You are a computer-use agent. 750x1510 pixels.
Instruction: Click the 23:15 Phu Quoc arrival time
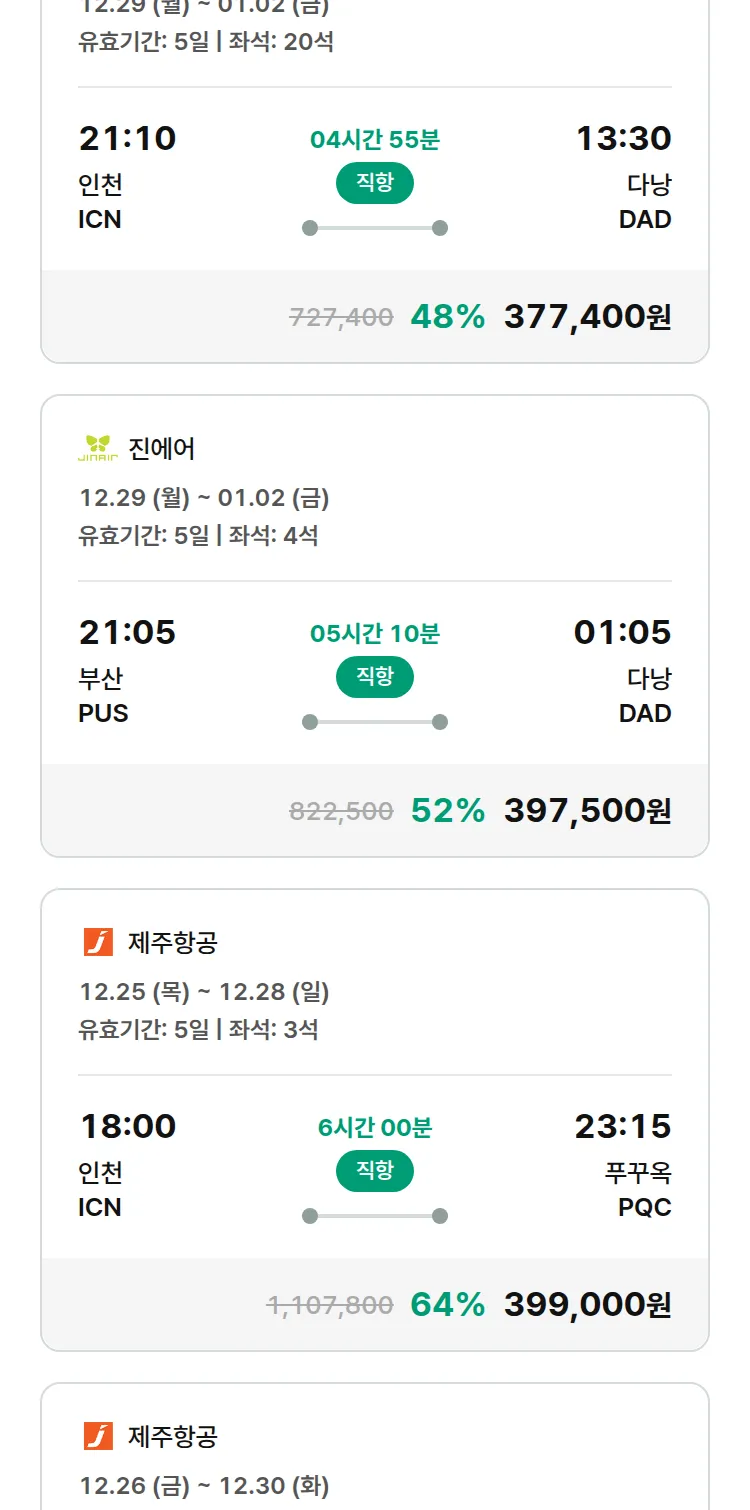point(622,1126)
